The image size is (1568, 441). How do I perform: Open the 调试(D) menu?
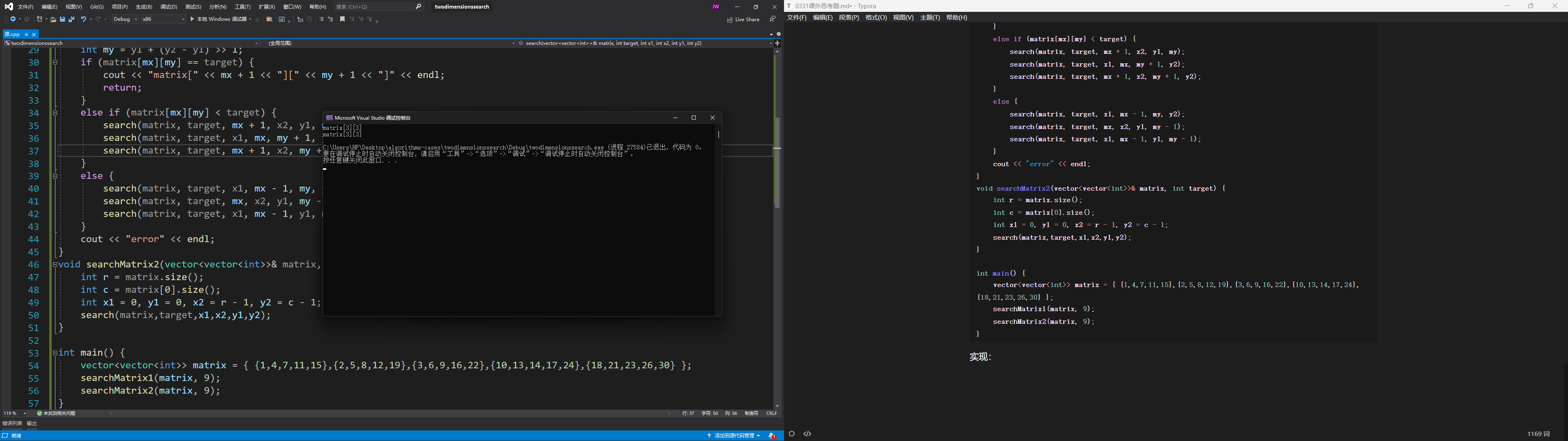(x=169, y=7)
